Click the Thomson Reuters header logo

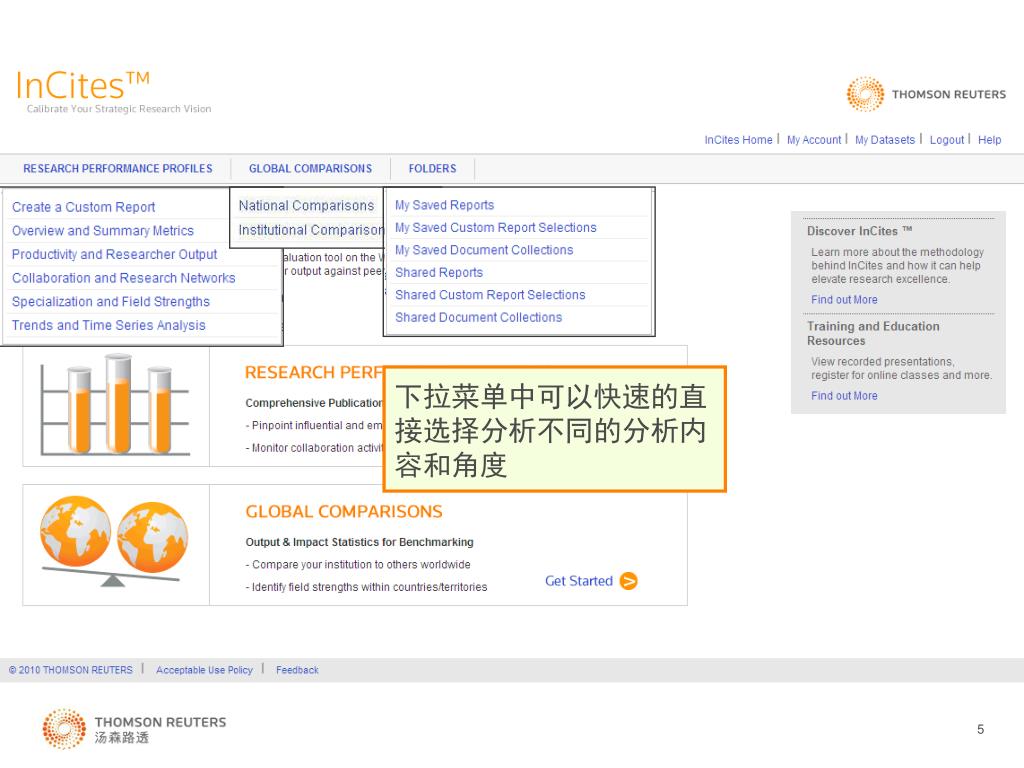click(926, 94)
